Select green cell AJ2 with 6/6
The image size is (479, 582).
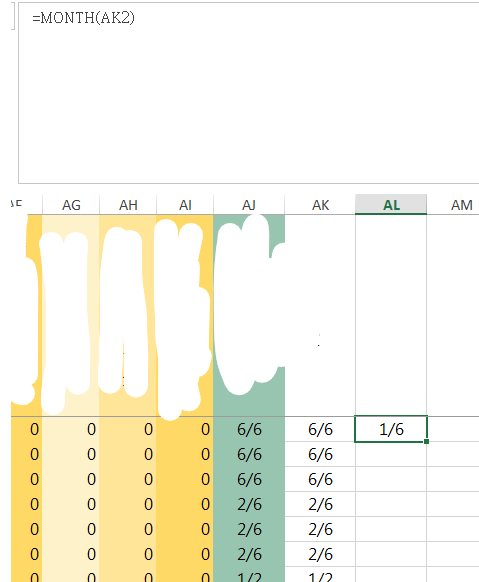249,429
